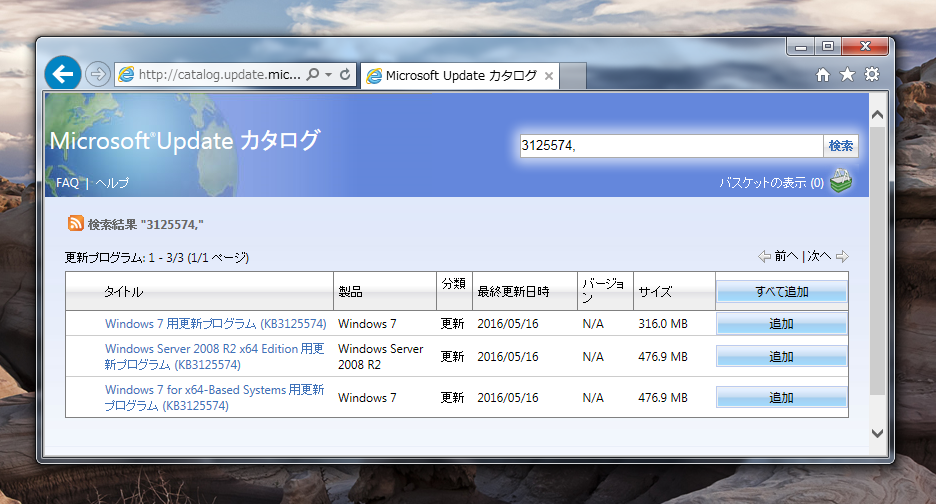Click the catalog search input box
This screenshot has height=504, width=936.
point(671,146)
